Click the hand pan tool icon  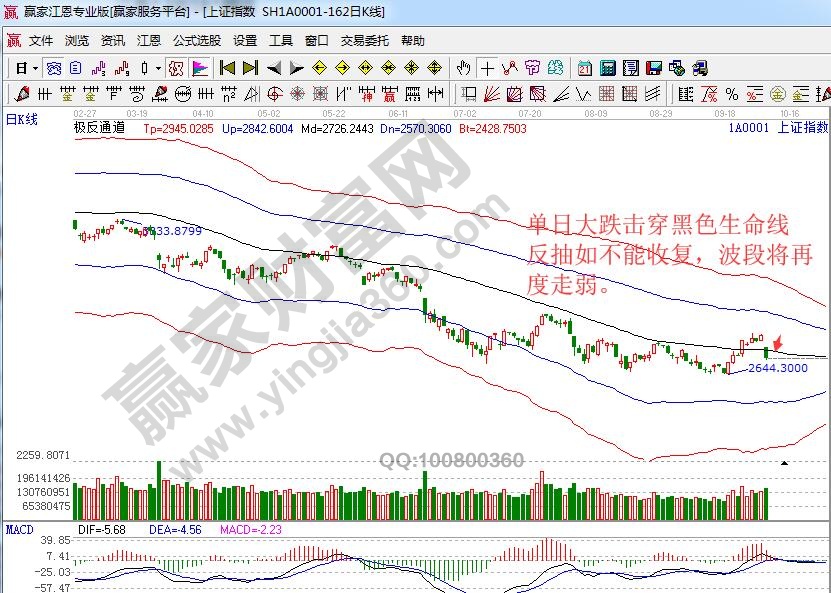(464, 68)
